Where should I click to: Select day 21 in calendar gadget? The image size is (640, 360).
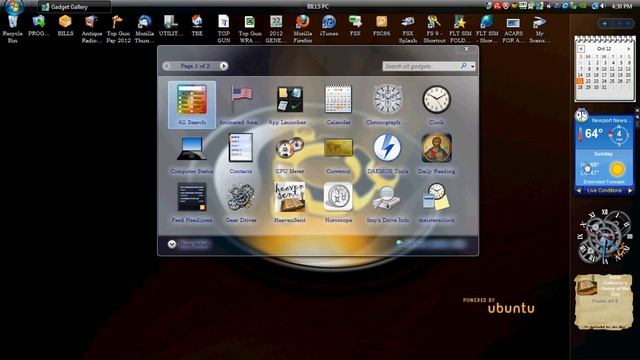tap(580, 81)
